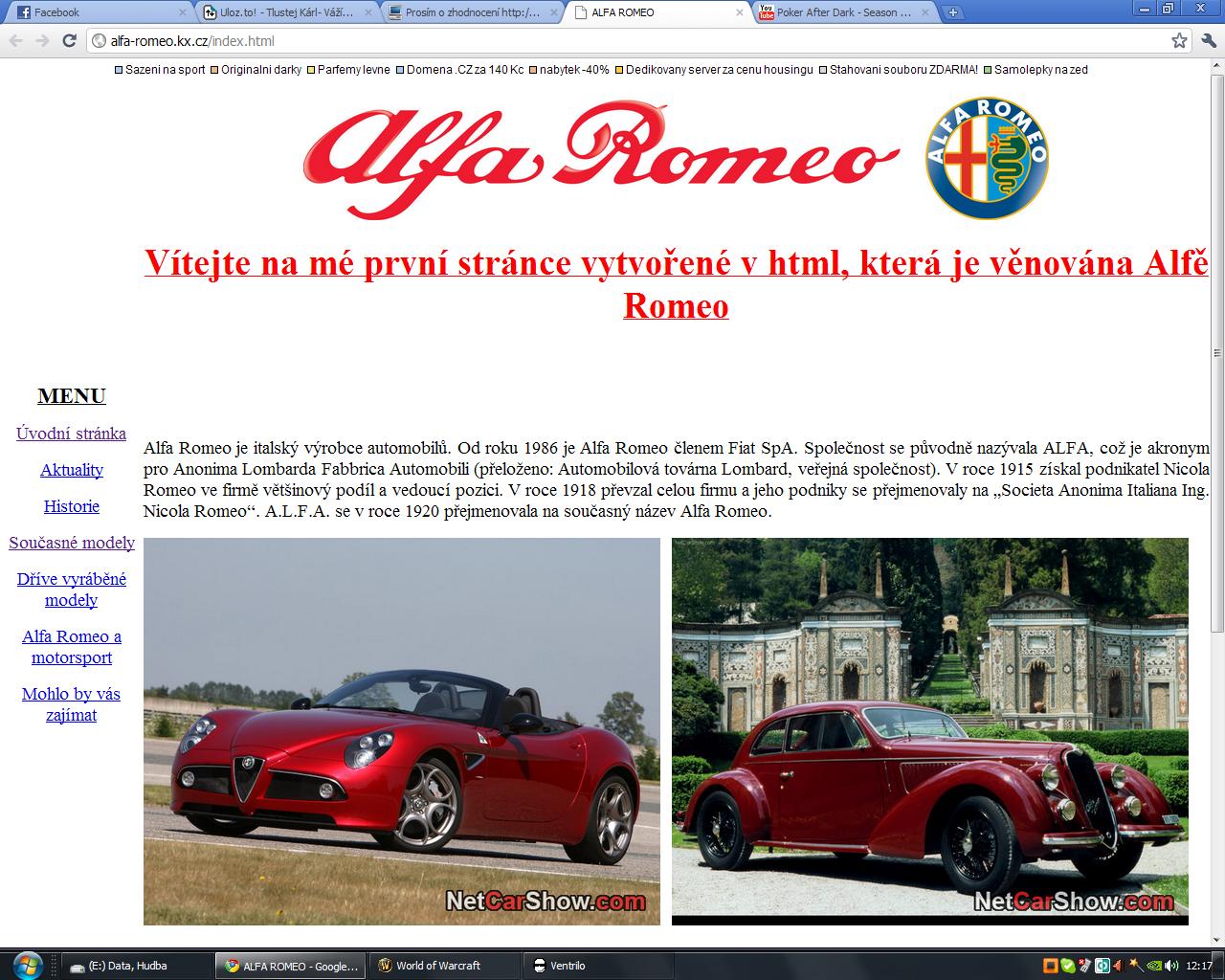Click the round Alfa Romeo badge emblem

coord(987,158)
